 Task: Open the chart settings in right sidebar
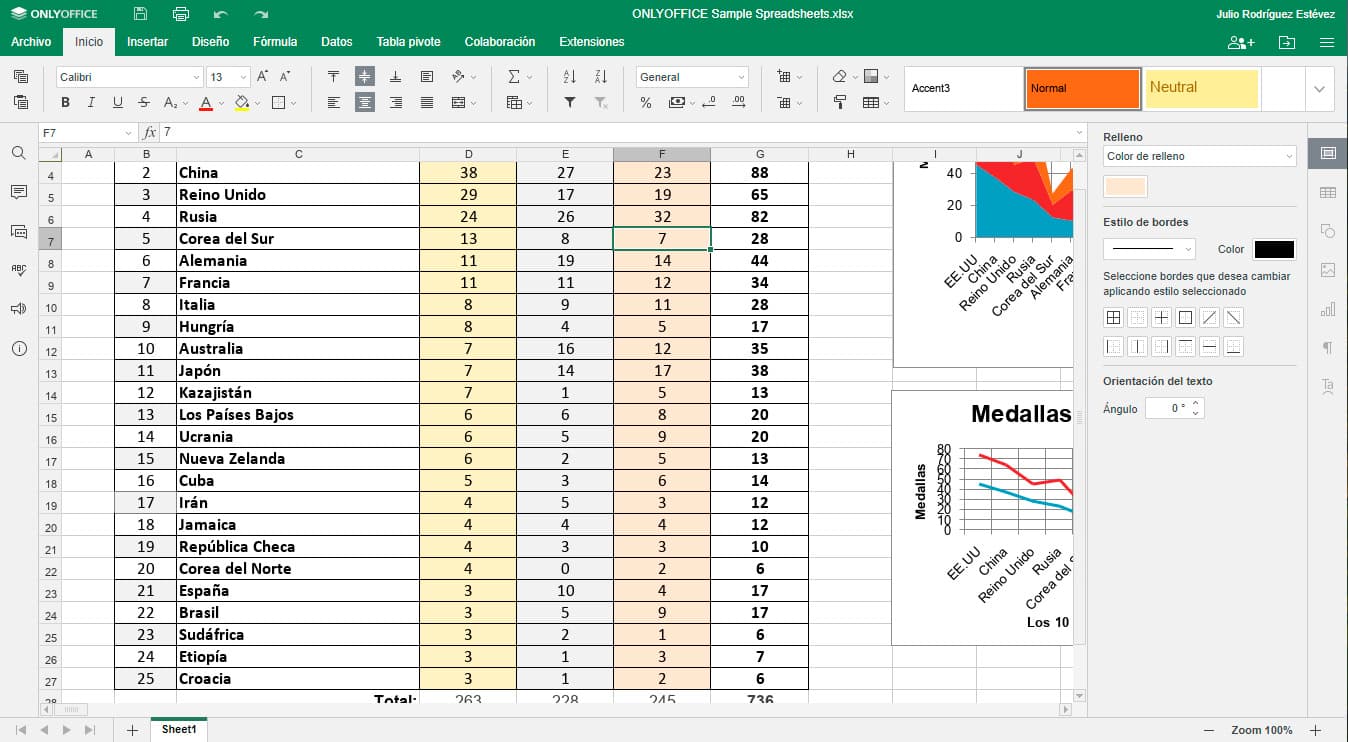[x=1327, y=310]
